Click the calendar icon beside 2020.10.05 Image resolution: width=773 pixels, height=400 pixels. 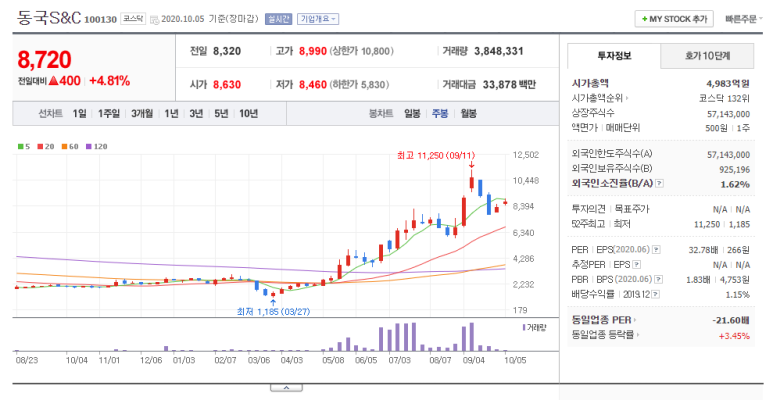tap(154, 20)
